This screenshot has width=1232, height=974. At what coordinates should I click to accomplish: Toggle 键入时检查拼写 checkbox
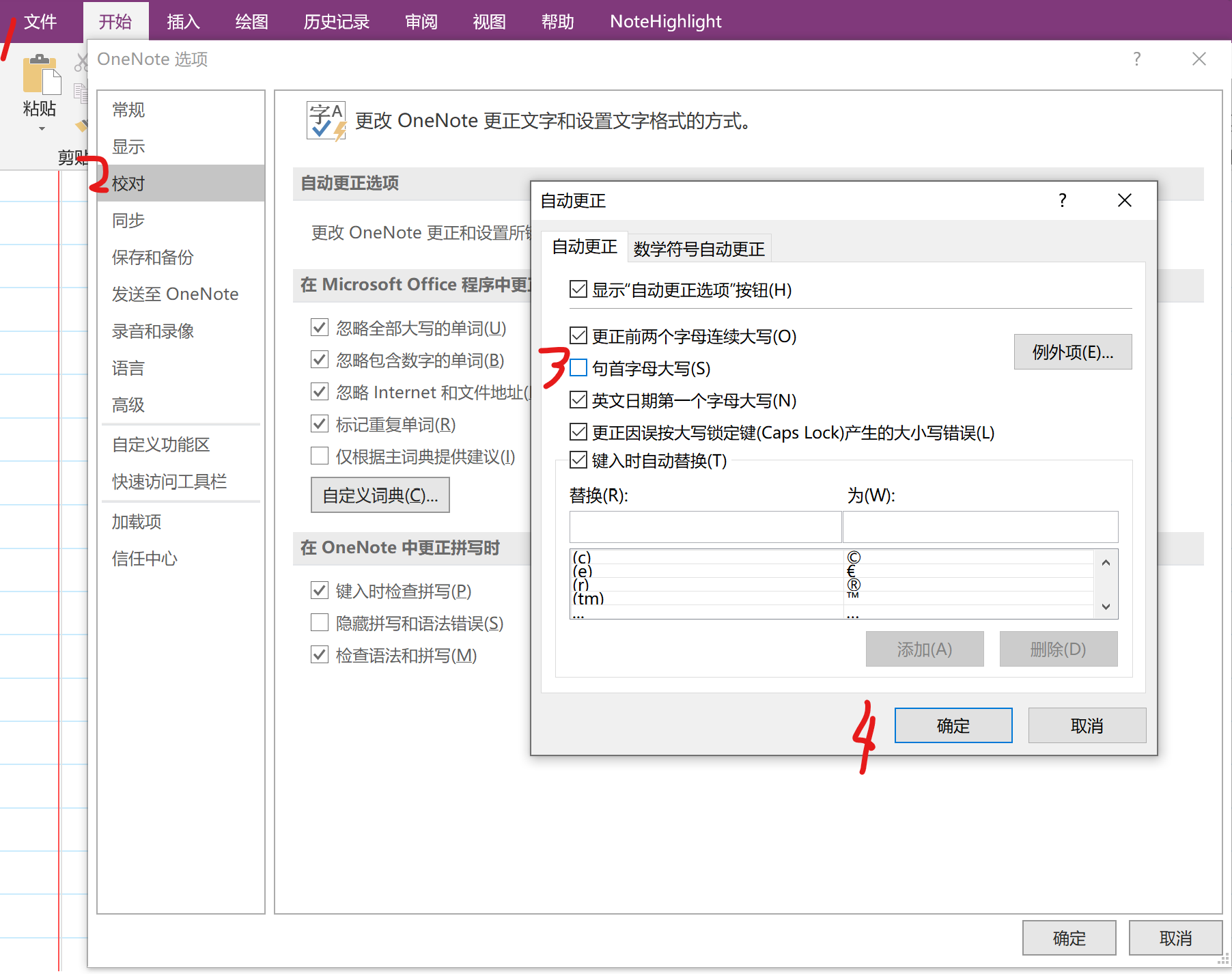coord(320,590)
